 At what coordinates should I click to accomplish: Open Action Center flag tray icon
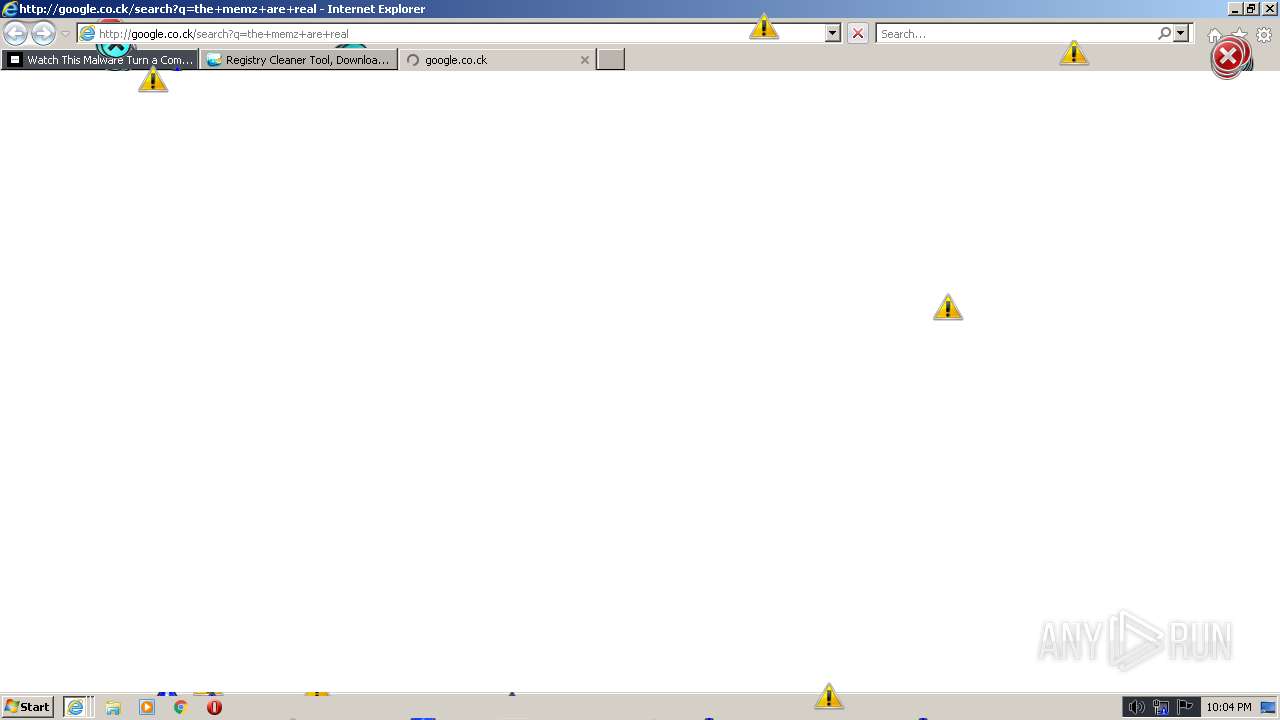click(x=1186, y=707)
